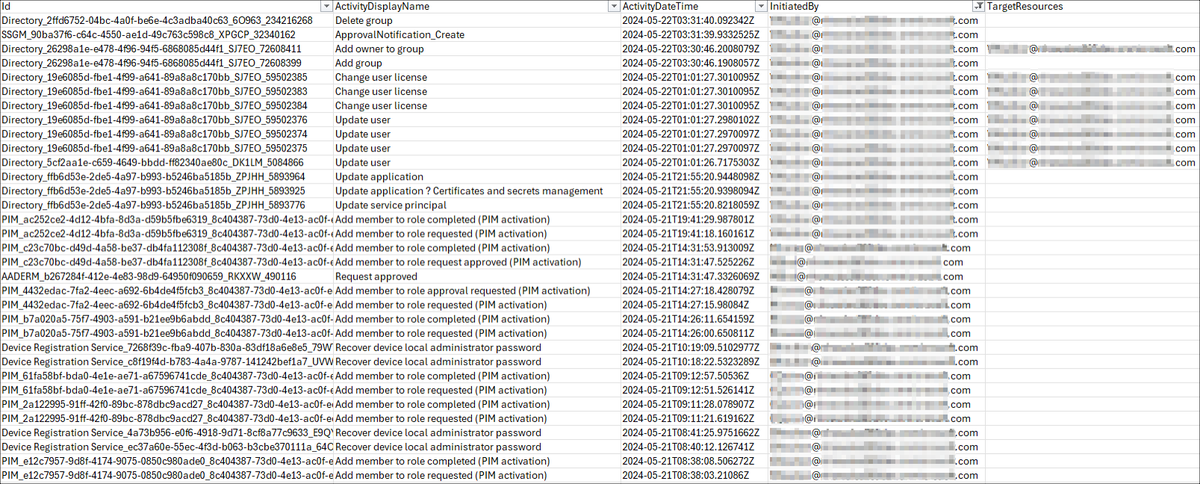This screenshot has width=1200, height=484.
Task: Select timestamp 2024-05-21T14:31:53.913009Z
Action: 693,247
